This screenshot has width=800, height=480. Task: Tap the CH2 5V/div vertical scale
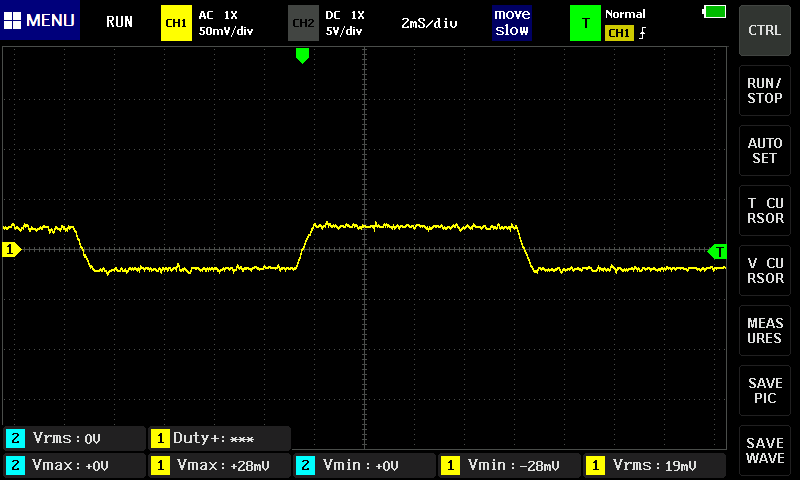[344, 31]
